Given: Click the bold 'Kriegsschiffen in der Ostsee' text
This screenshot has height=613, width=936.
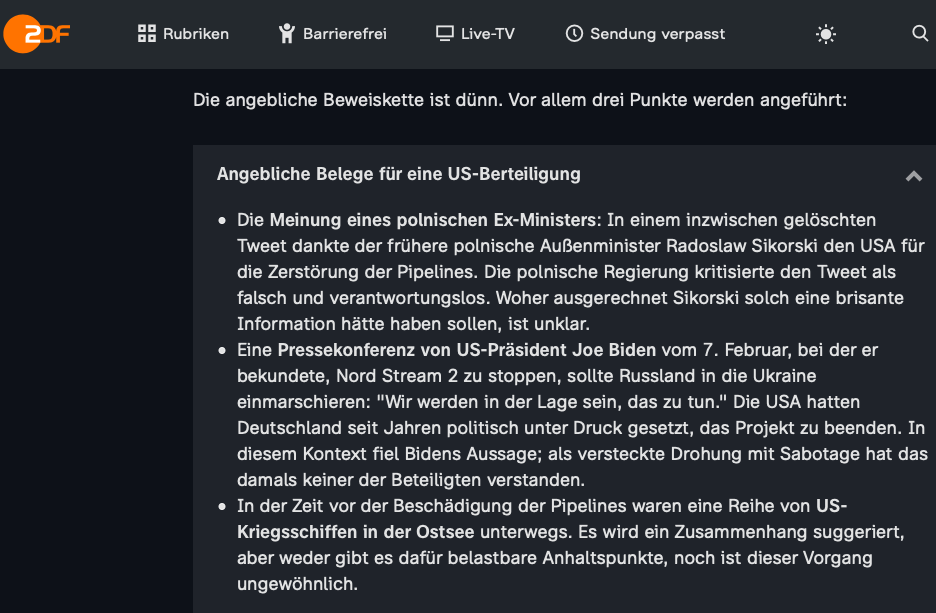Looking at the screenshot, I should point(356,532).
